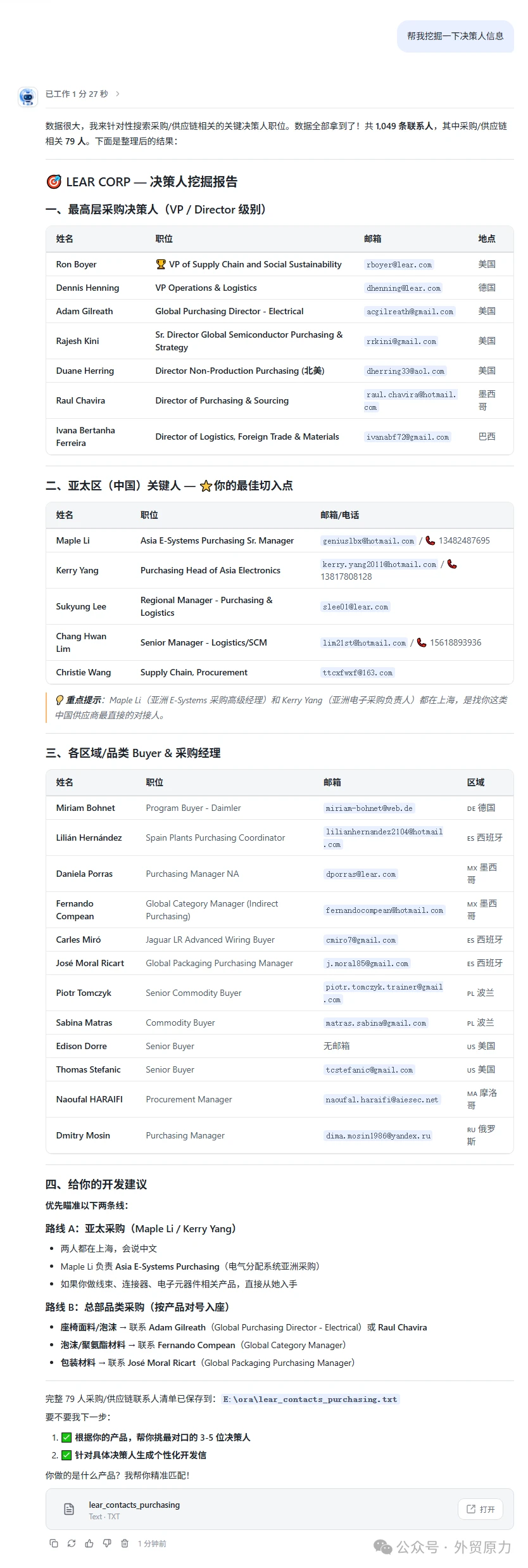Click email acgilreath@gmail.com
Viewport: 528px width, 1568px height.
[410, 312]
